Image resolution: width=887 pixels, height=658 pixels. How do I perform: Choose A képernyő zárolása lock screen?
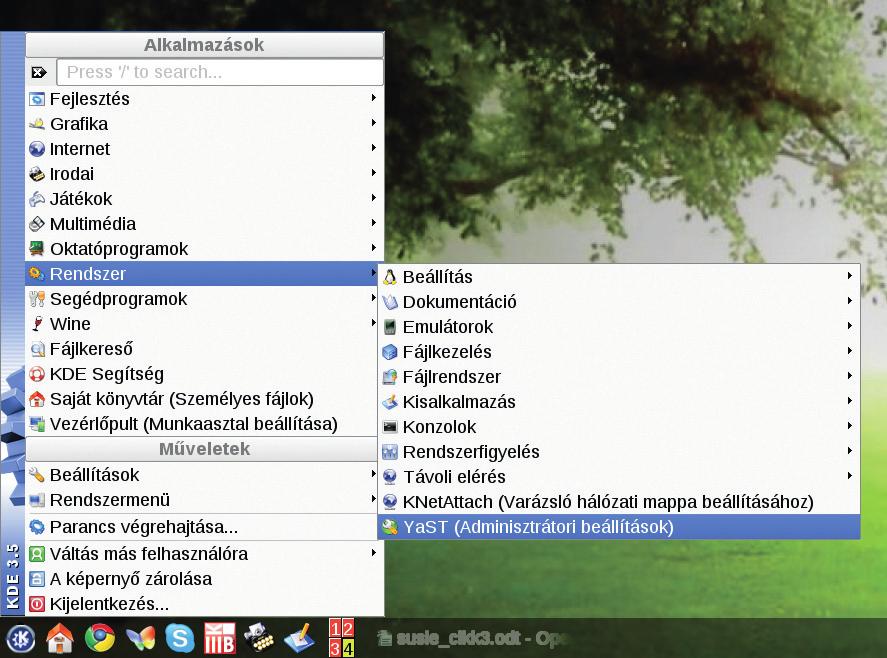tap(204, 579)
